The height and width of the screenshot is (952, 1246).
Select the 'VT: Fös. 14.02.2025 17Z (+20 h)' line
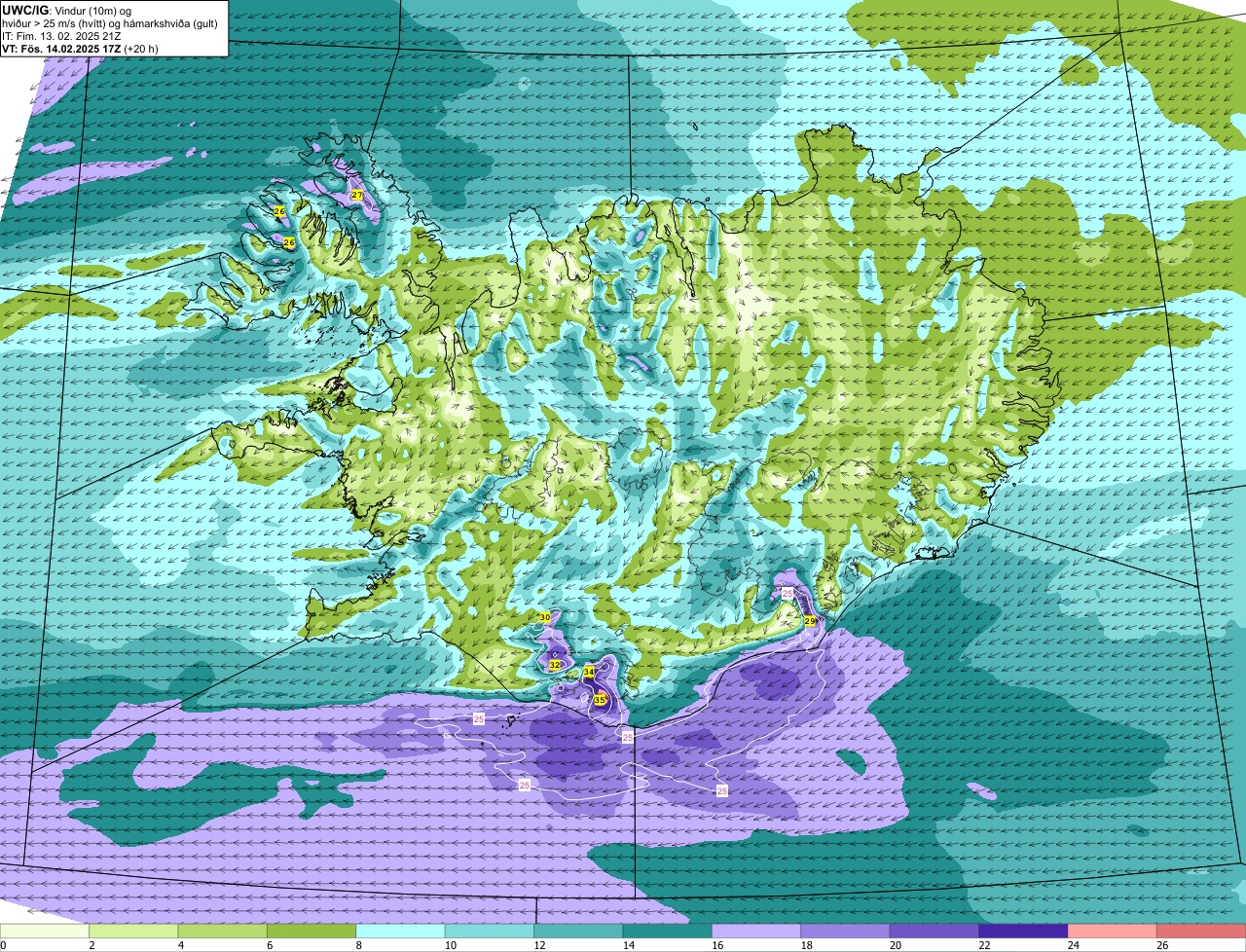click(x=80, y=48)
